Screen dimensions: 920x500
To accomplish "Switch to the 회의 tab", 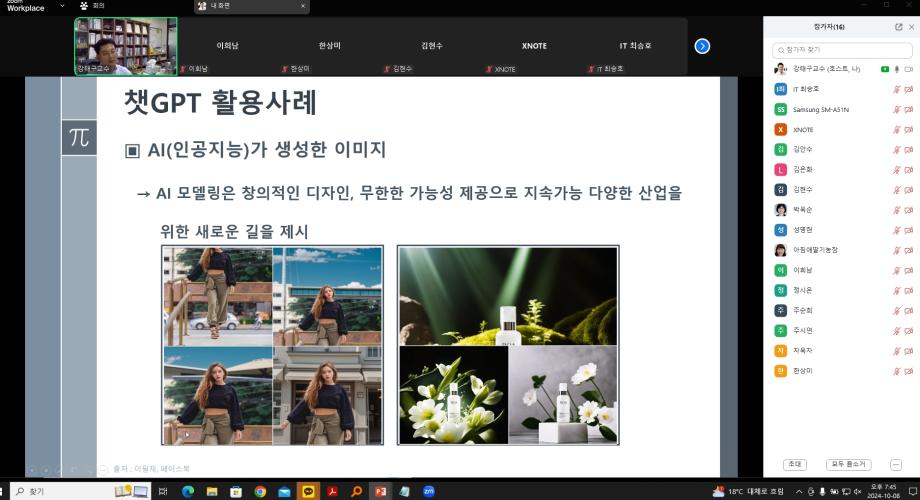I will [93, 6].
